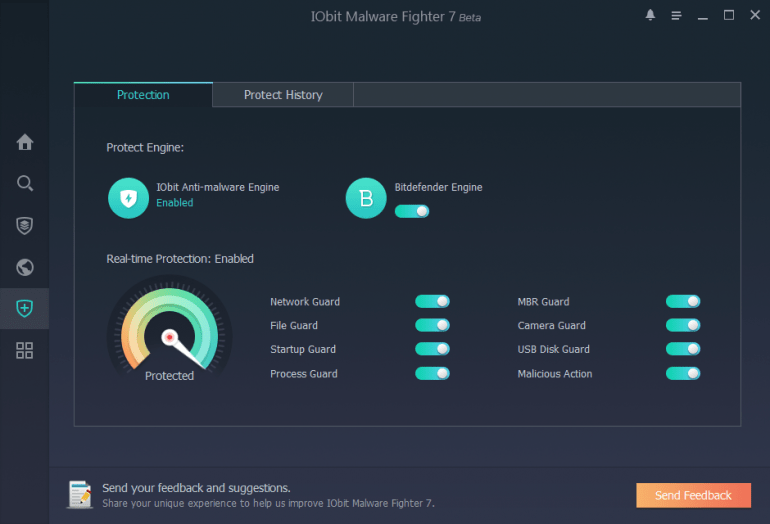Toggle the USB Disk Guard switch

point(683,349)
